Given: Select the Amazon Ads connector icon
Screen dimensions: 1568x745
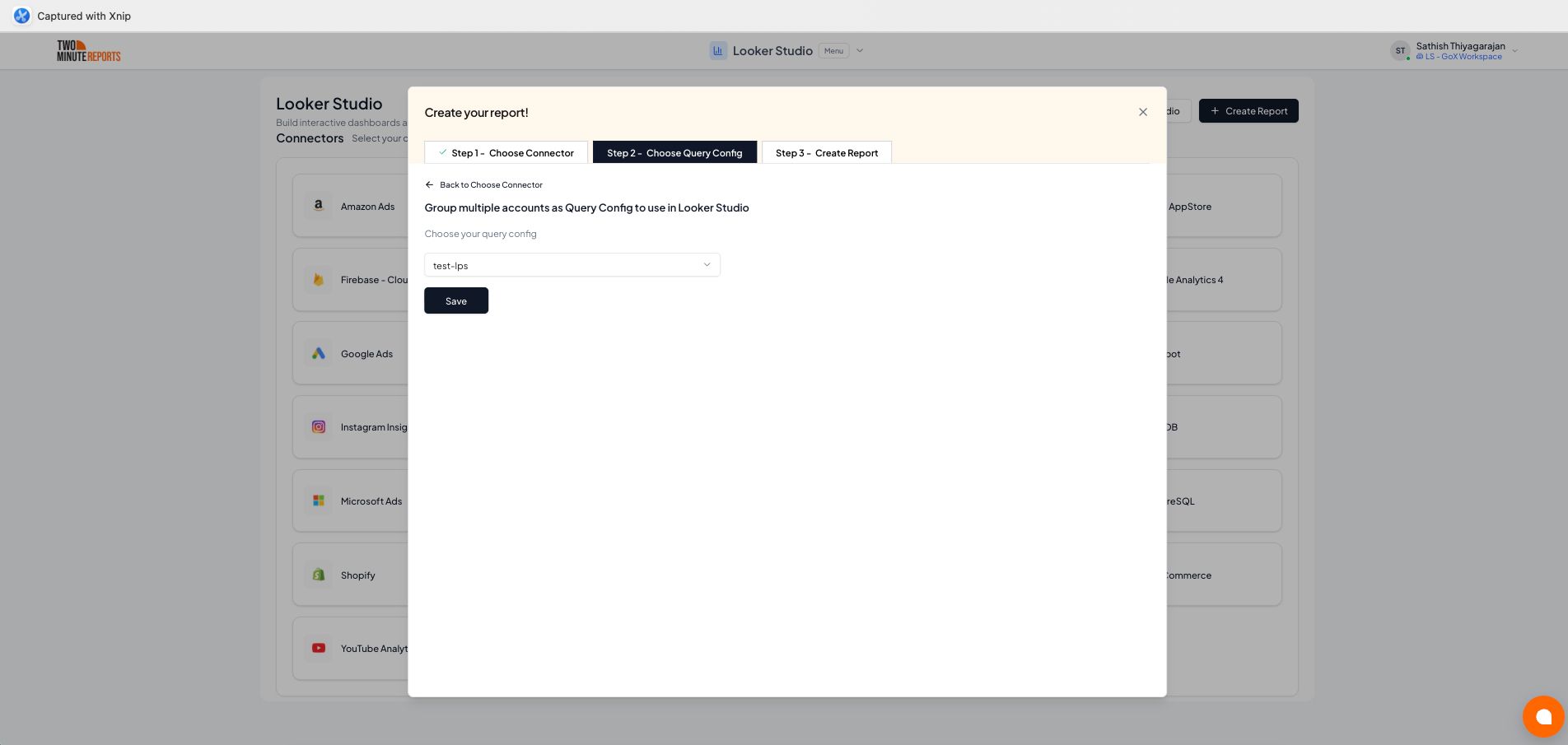Looking at the screenshot, I should 319,206.
